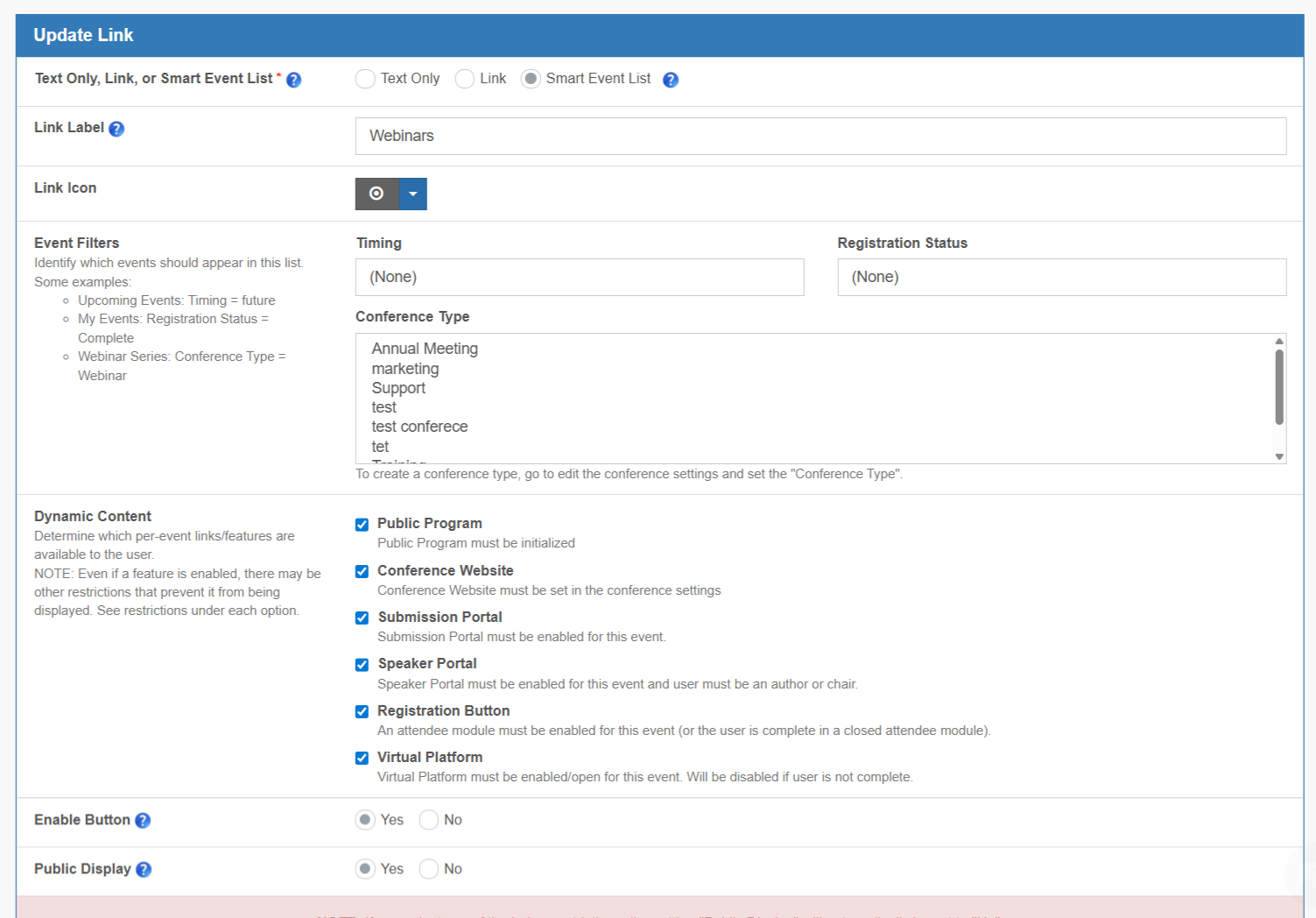1316x918 pixels.
Task: Open the Link Icon dropdown arrow
Action: pyautogui.click(x=412, y=194)
